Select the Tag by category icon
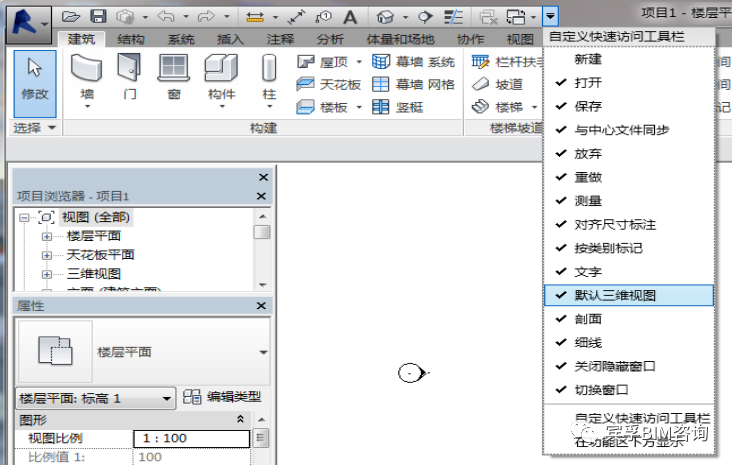This screenshot has width=732, height=465. click(324, 18)
